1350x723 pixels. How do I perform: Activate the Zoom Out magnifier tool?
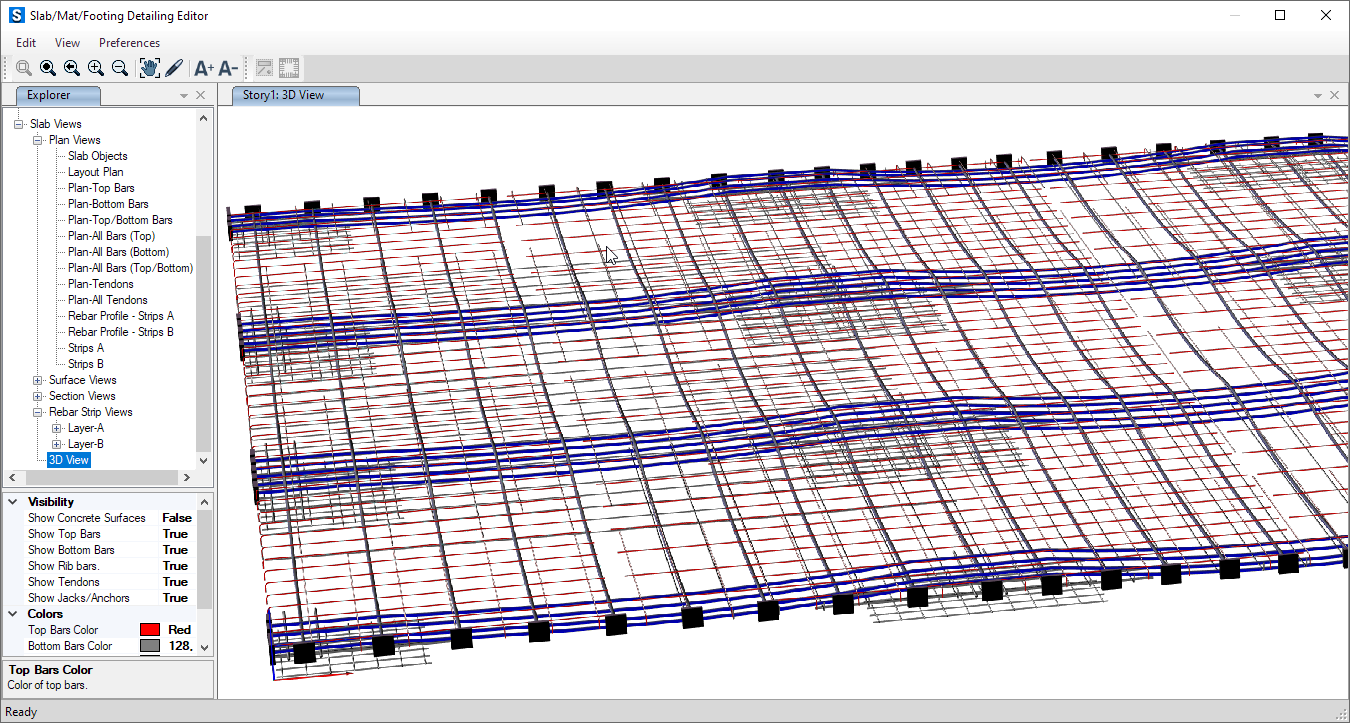tap(119, 67)
